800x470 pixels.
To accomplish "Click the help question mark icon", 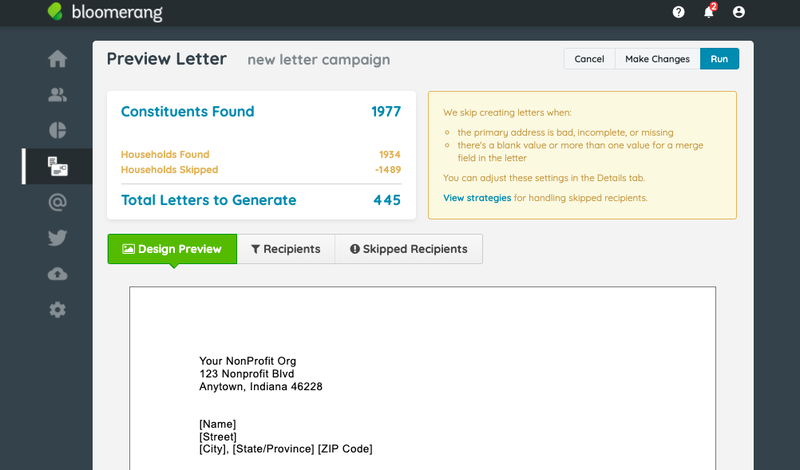I will (x=678, y=12).
